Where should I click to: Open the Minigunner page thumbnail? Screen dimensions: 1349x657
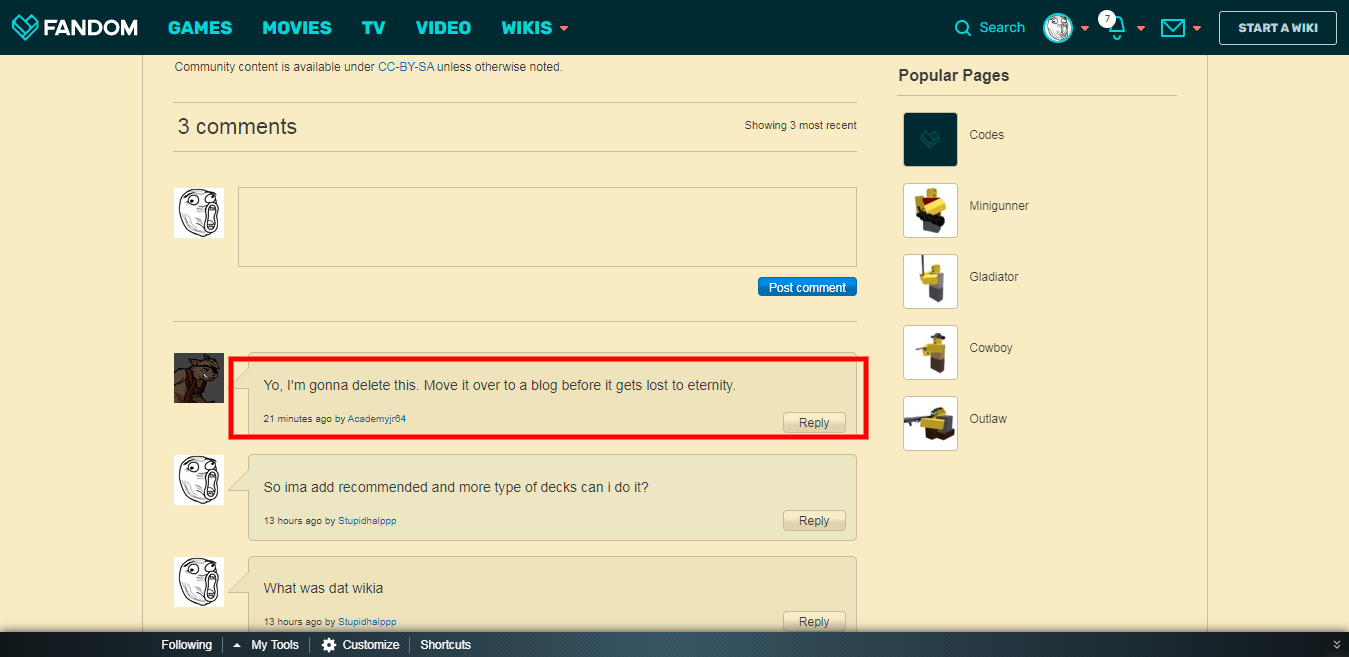[x=930, y=211]
